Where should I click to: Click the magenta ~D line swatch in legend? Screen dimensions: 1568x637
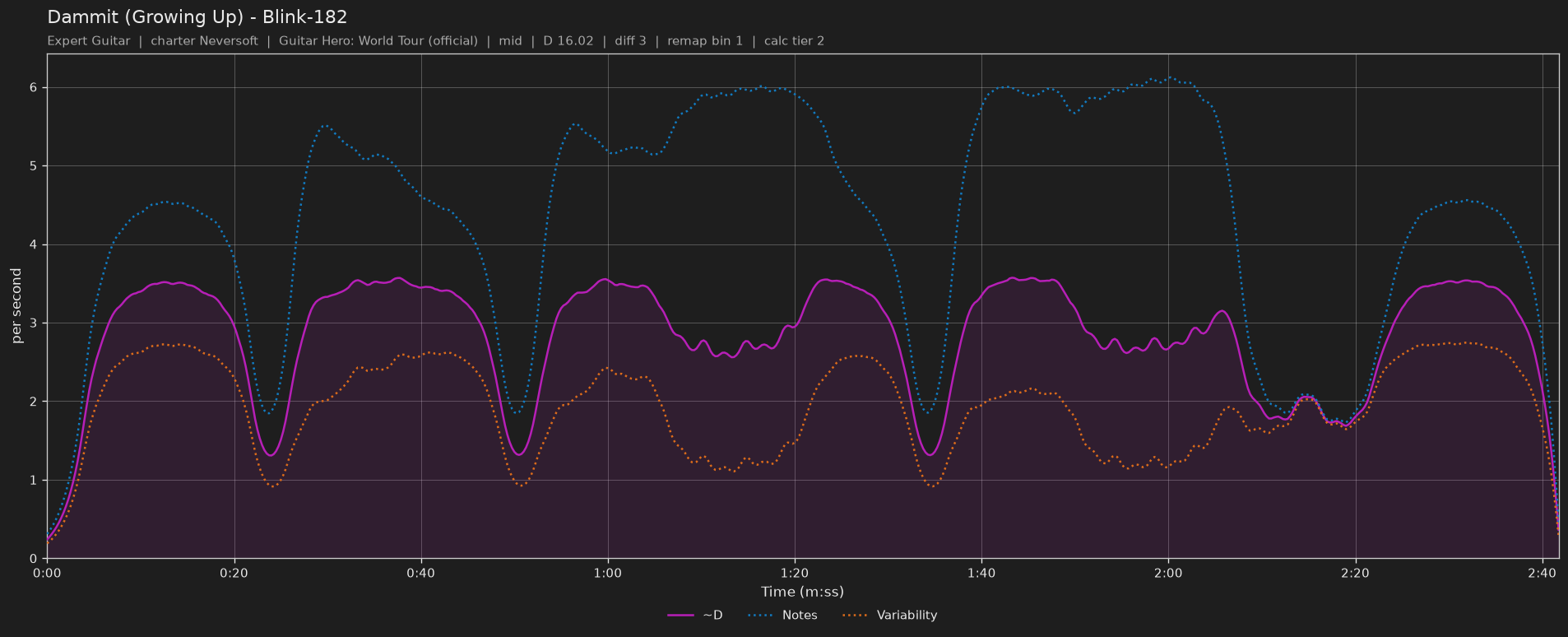tap(682, 616)
